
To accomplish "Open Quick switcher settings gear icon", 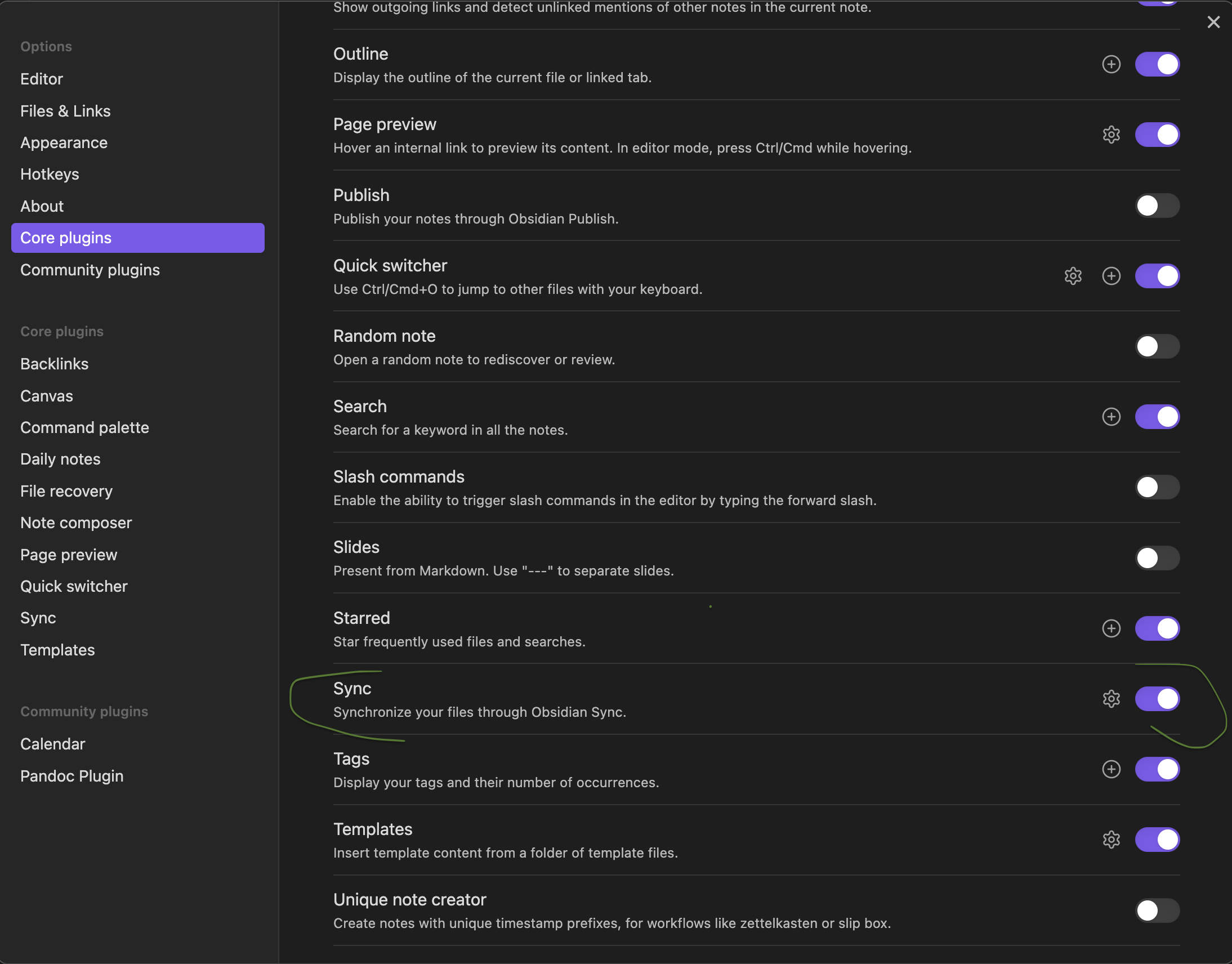I will pyautogui.click(x=1072, y=276).
